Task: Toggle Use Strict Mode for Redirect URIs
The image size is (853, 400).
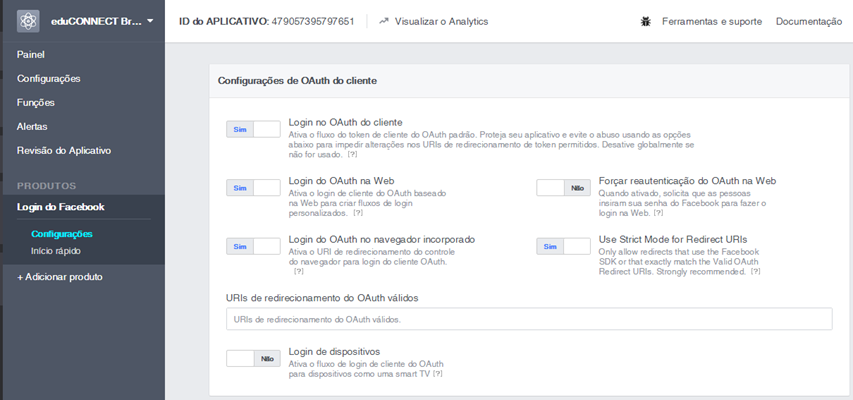Action: point(564,246)
